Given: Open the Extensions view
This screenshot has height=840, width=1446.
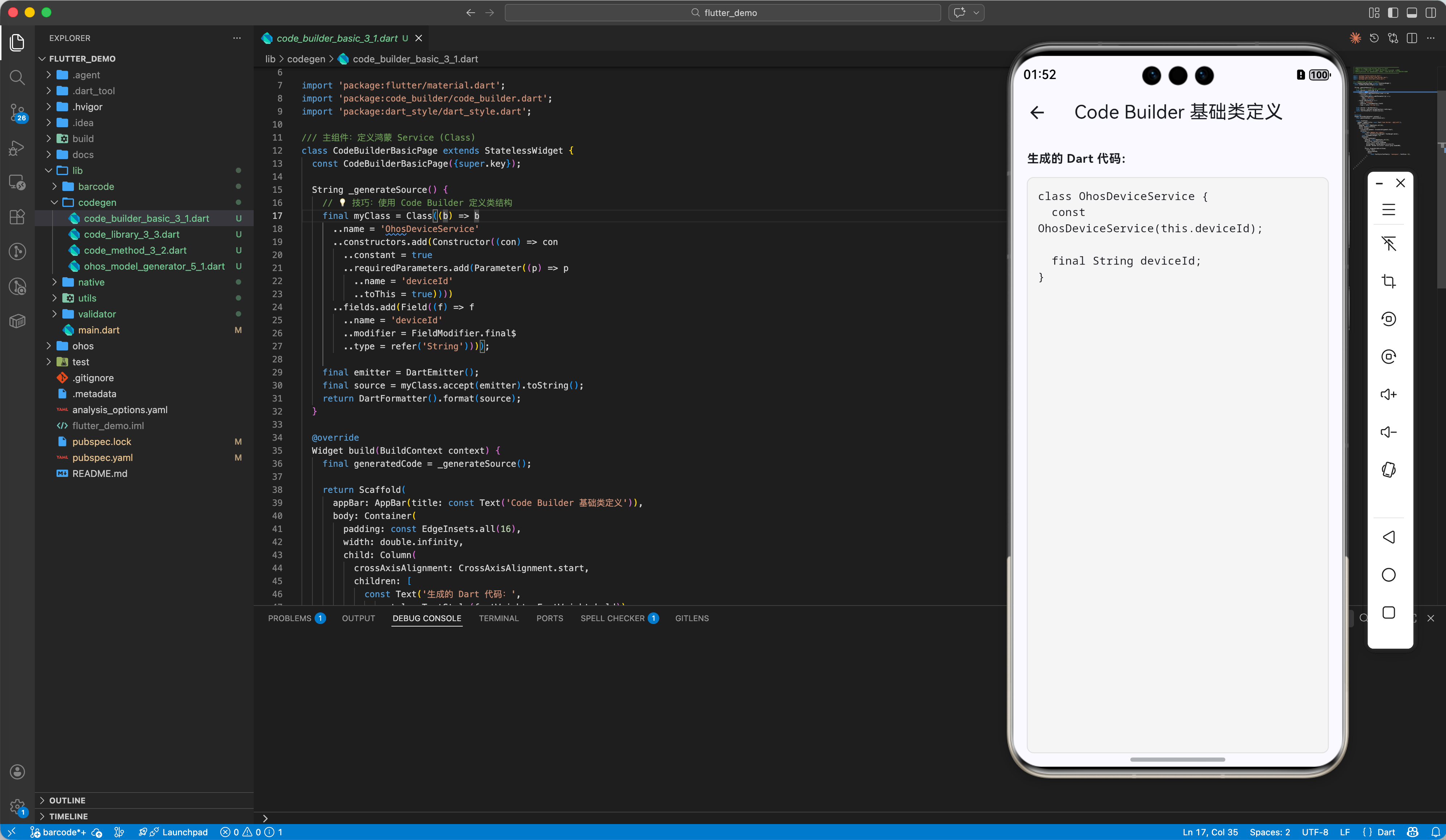Looking at the screenshot, I should pyautogui.click(x=17, y=217).
